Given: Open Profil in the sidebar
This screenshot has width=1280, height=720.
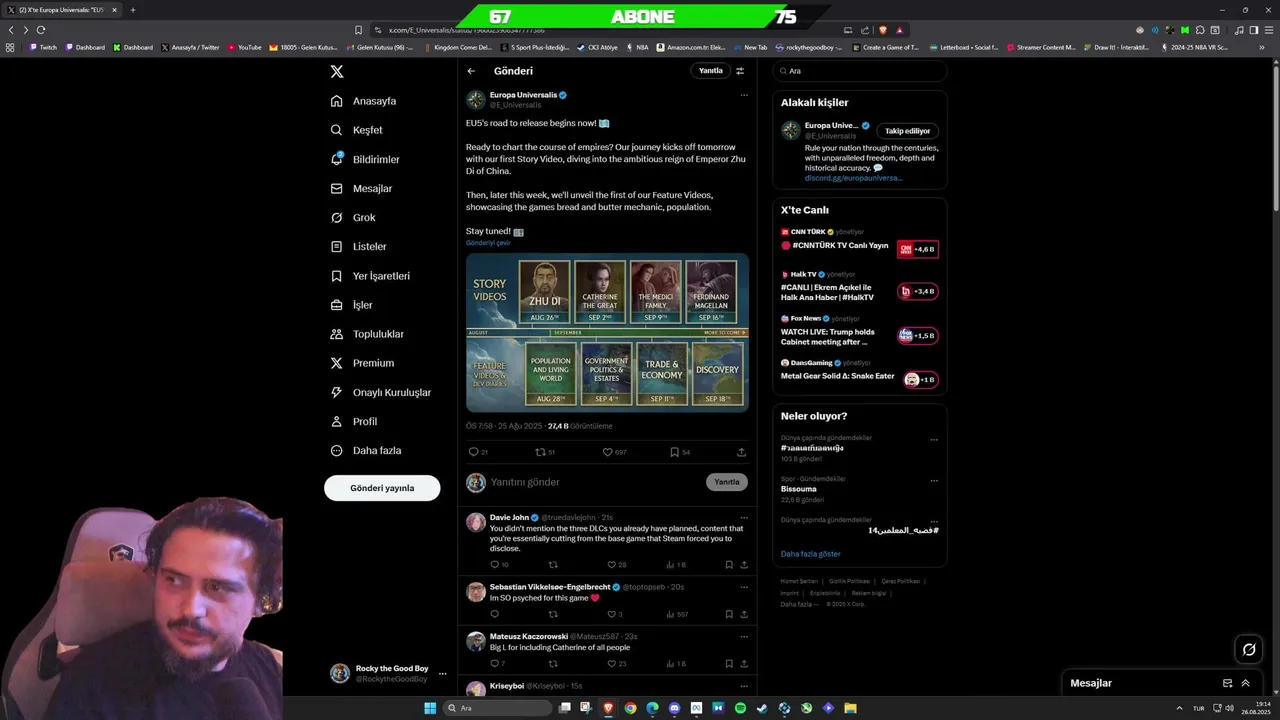Looking at the screenshot, I should [353, 421].
